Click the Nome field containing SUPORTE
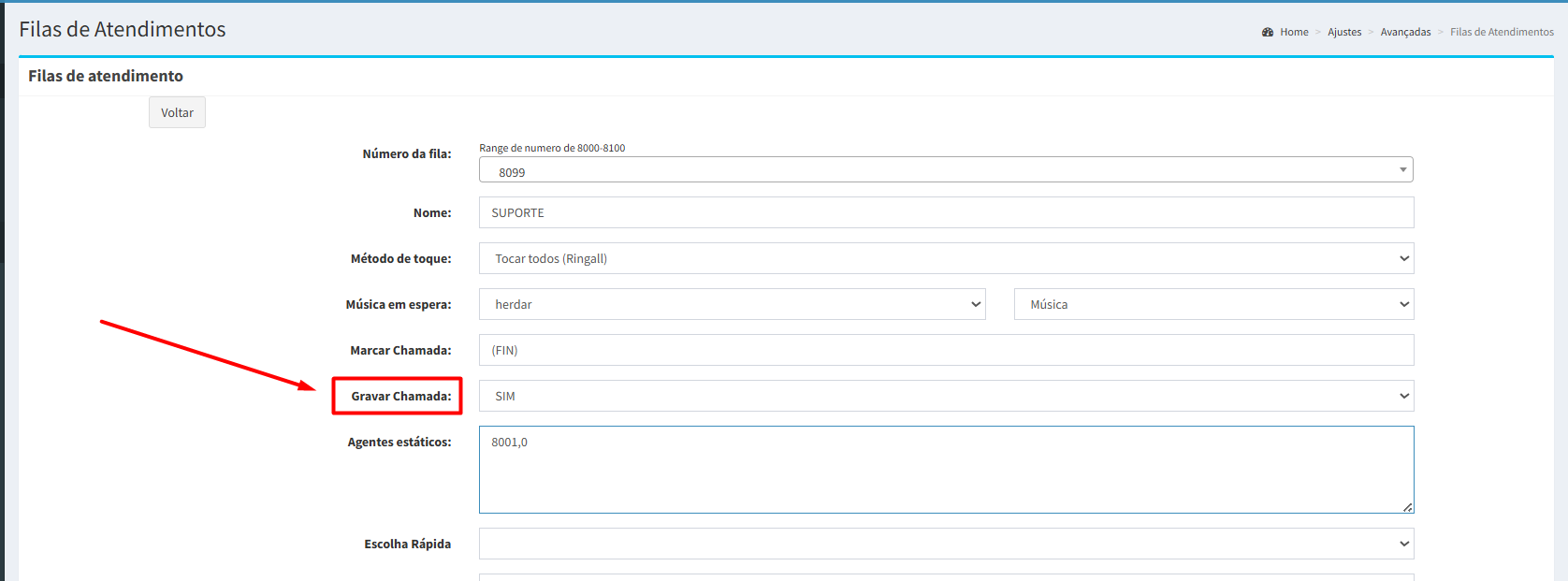Viewport: 1568px width, 581px height. click(x=945, y=212)
